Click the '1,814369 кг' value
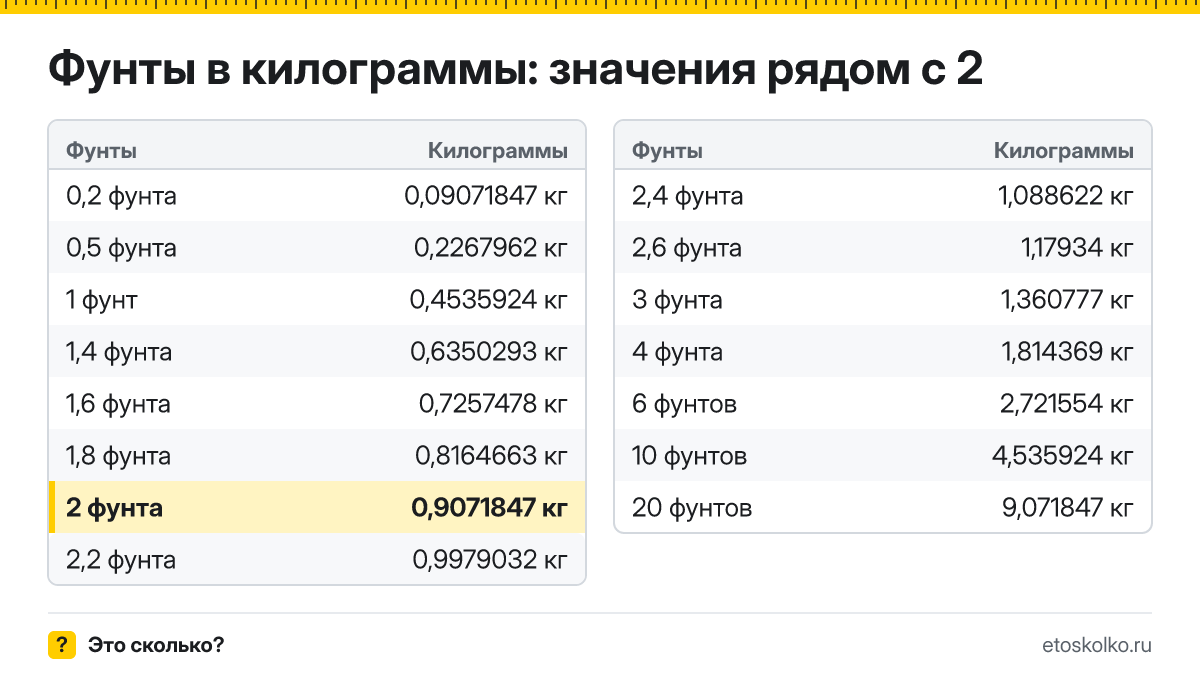Screen dimensions: 1200x677 pos(1067,352)
